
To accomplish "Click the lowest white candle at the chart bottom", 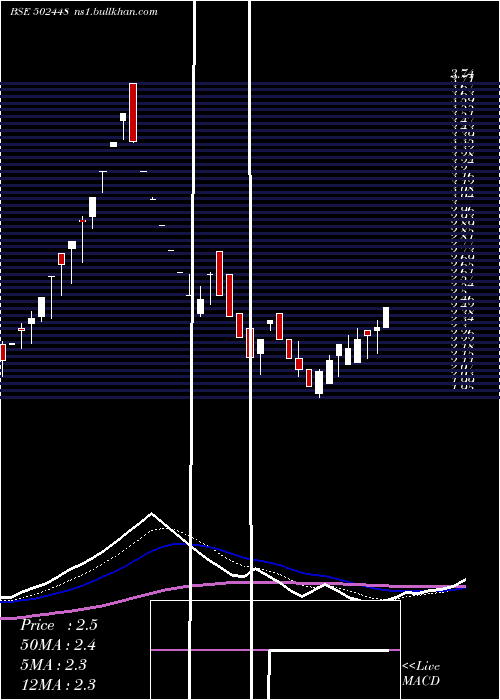I will (x=319, y=383).
